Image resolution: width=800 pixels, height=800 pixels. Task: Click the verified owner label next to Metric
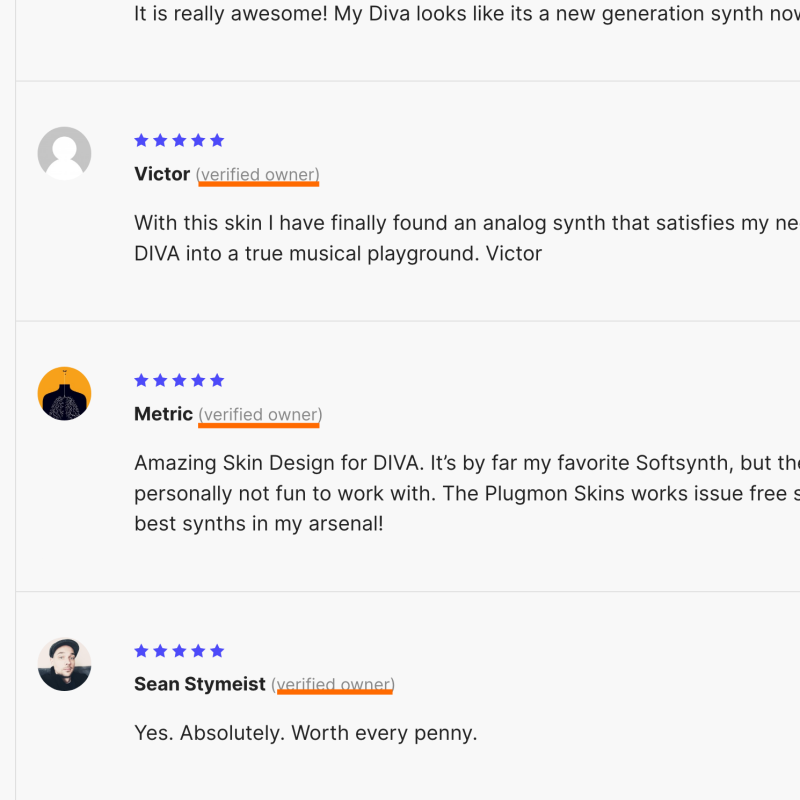point(260,415)
